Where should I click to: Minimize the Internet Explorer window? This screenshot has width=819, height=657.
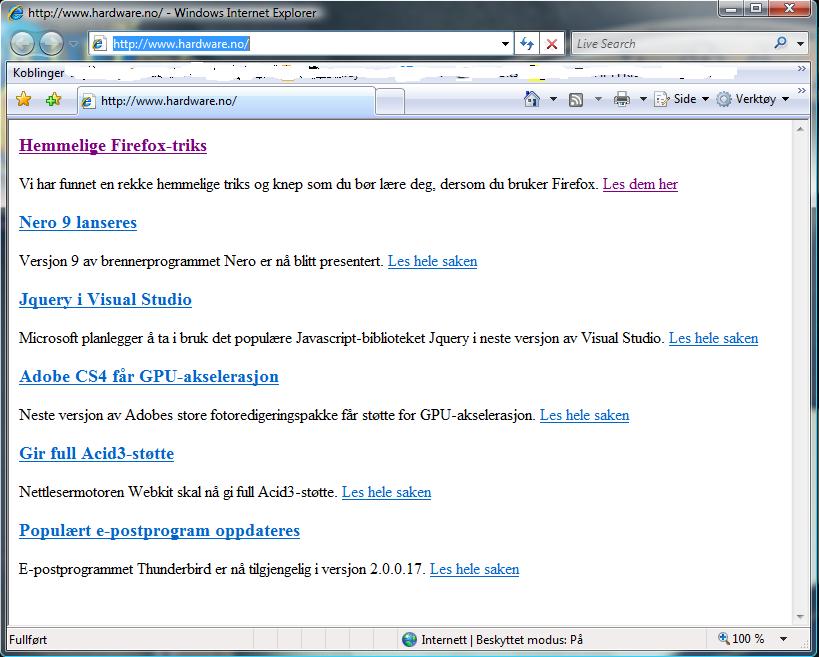pos(732,9)
